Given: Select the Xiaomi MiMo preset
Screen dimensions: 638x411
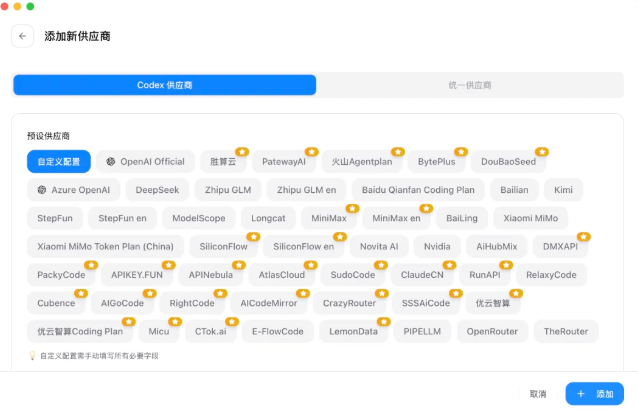Looking at the screenshot, I should (530, 218).
